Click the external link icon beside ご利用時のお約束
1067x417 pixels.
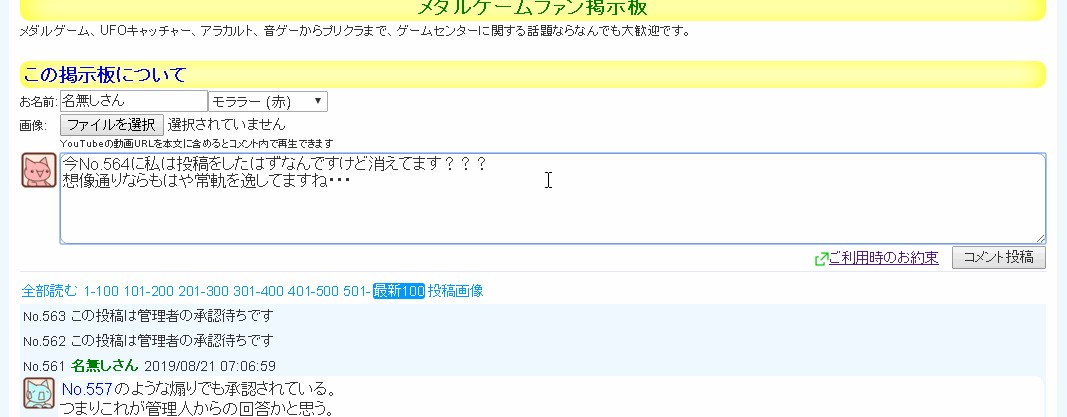pyautogui.click(x=821, y=258)
